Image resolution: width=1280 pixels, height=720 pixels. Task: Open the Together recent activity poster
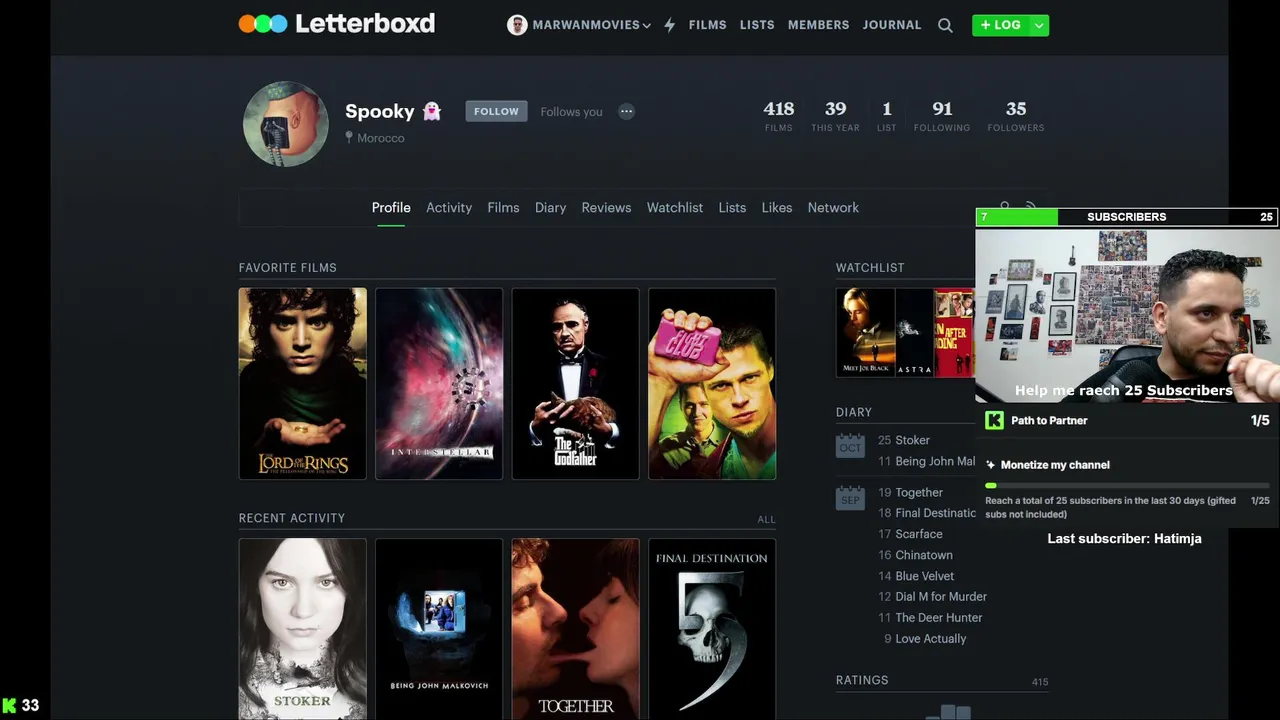[575, 629]
